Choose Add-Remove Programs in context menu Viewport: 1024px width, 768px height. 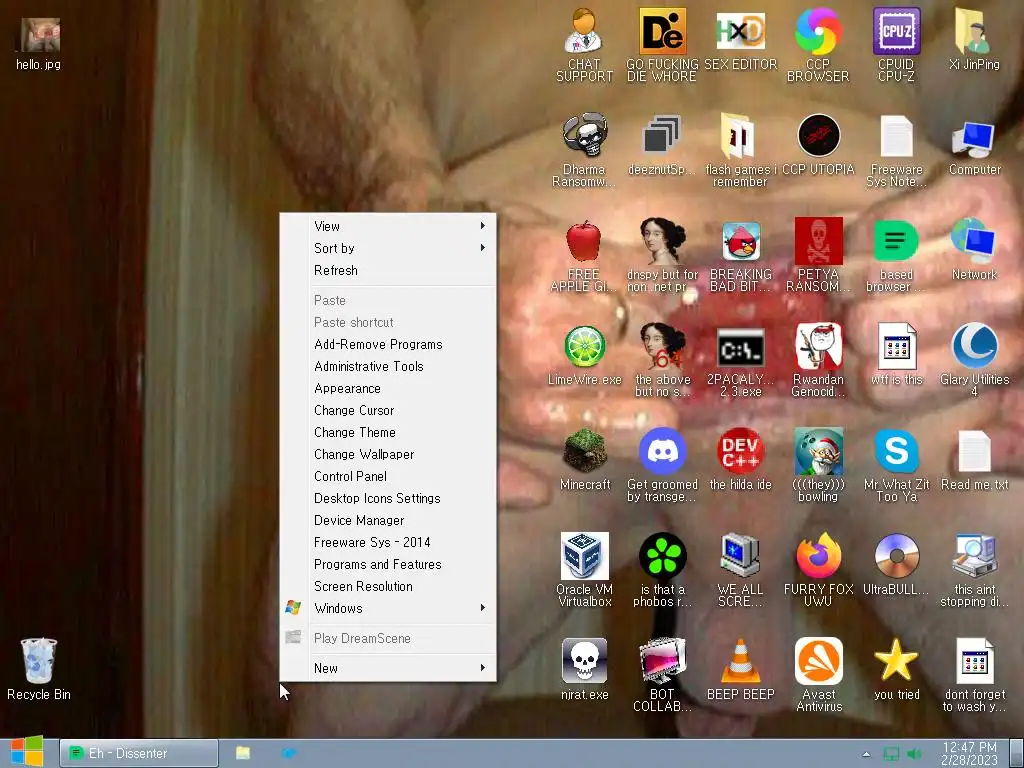tap(388, 344)
